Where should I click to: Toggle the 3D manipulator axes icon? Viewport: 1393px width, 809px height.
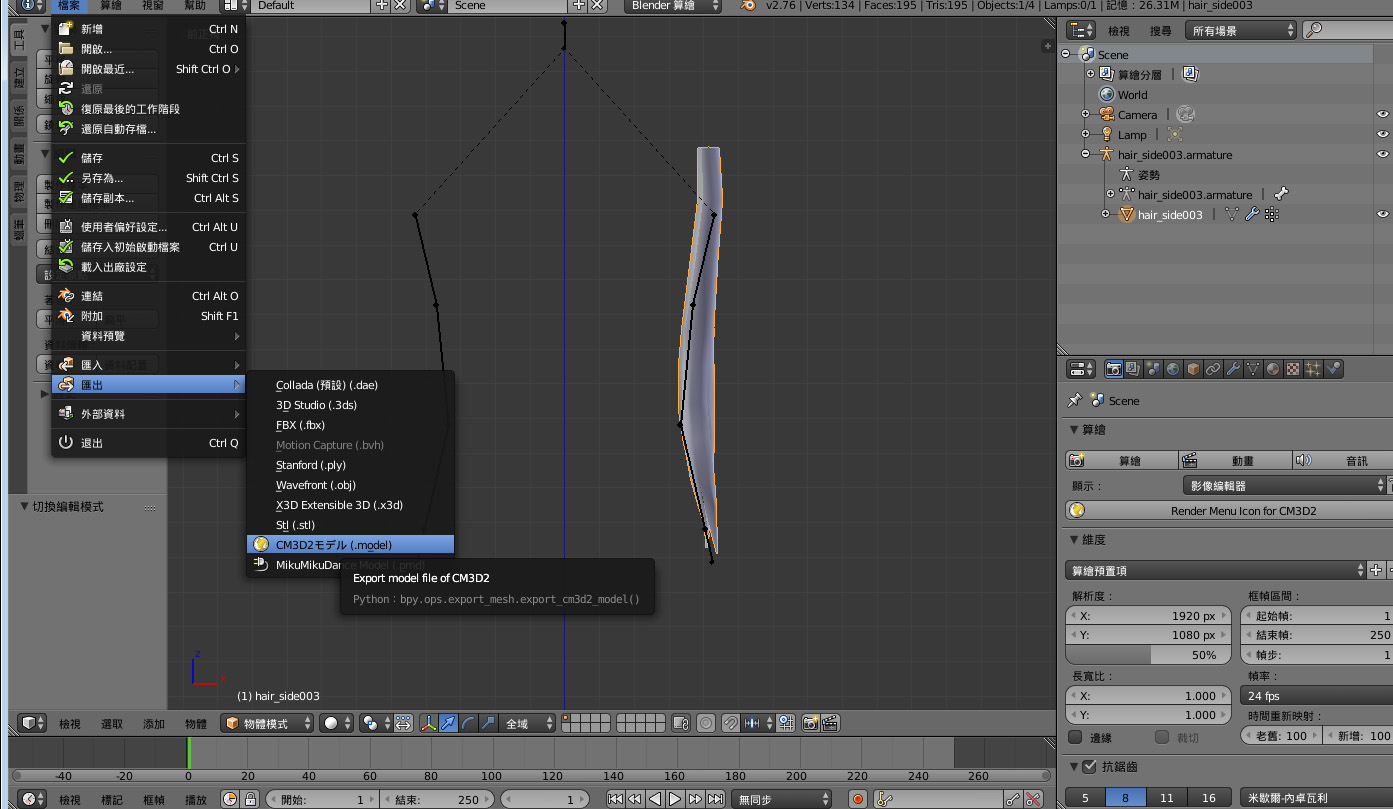coord(428,723)
